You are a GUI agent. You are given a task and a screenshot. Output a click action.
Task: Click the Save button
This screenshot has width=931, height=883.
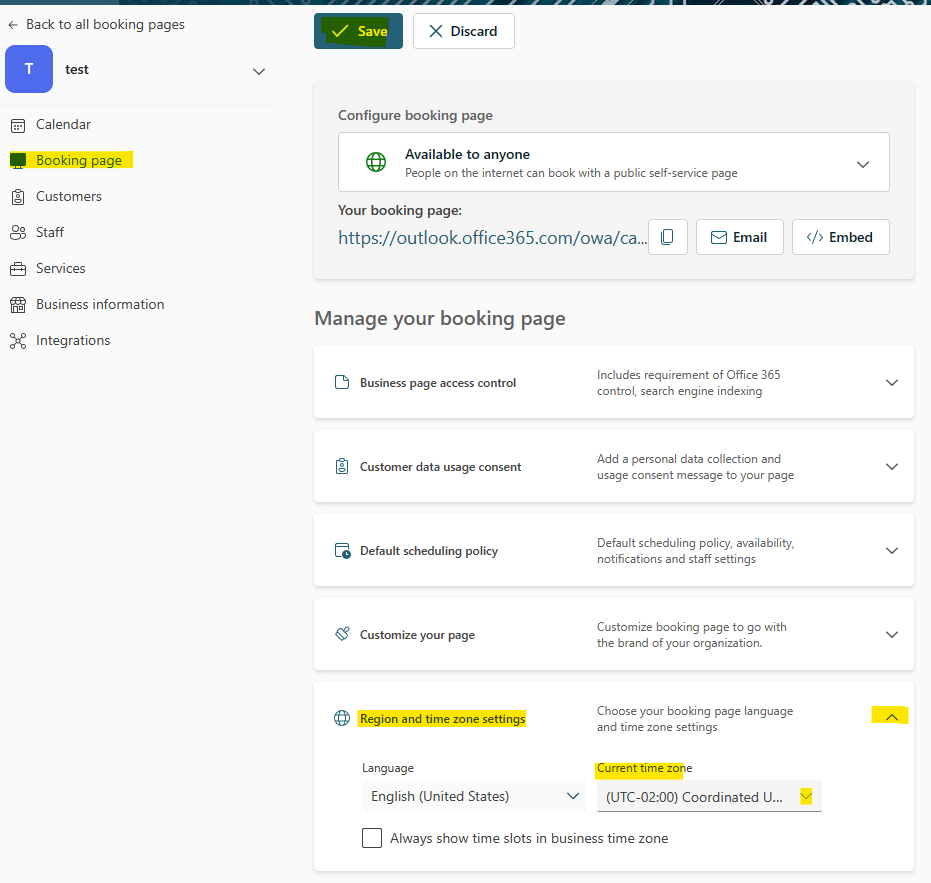358,31
